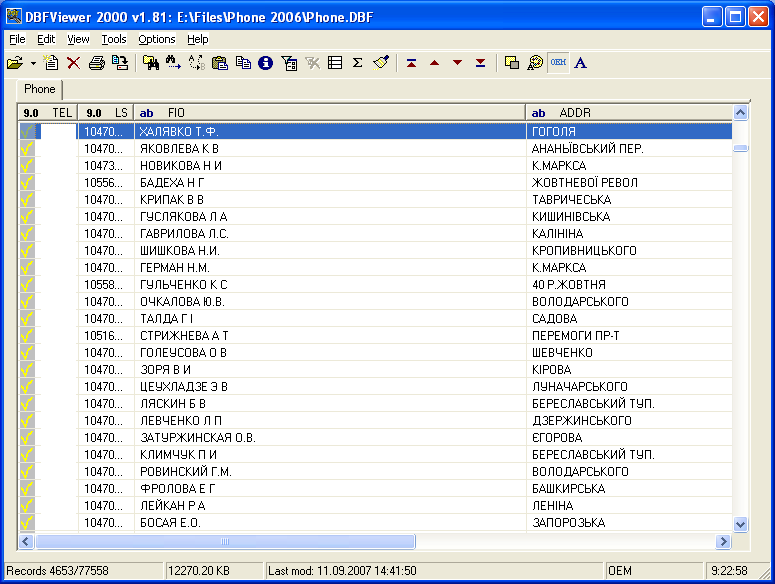
Task: Click the binoculars Find icon
Action: 150,63
